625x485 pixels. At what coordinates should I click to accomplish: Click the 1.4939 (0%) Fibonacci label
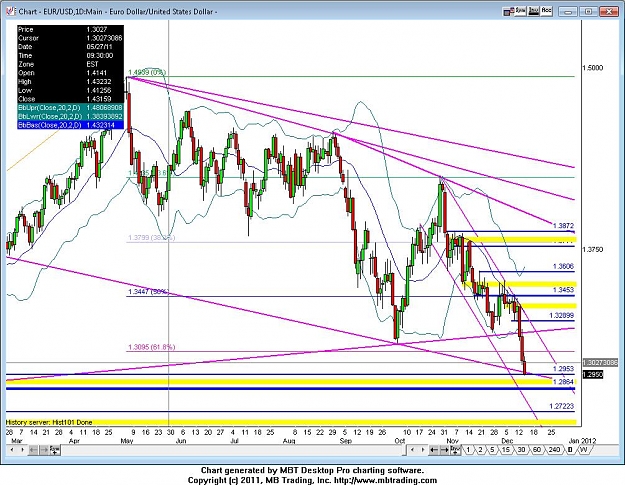tap(147, 72)
